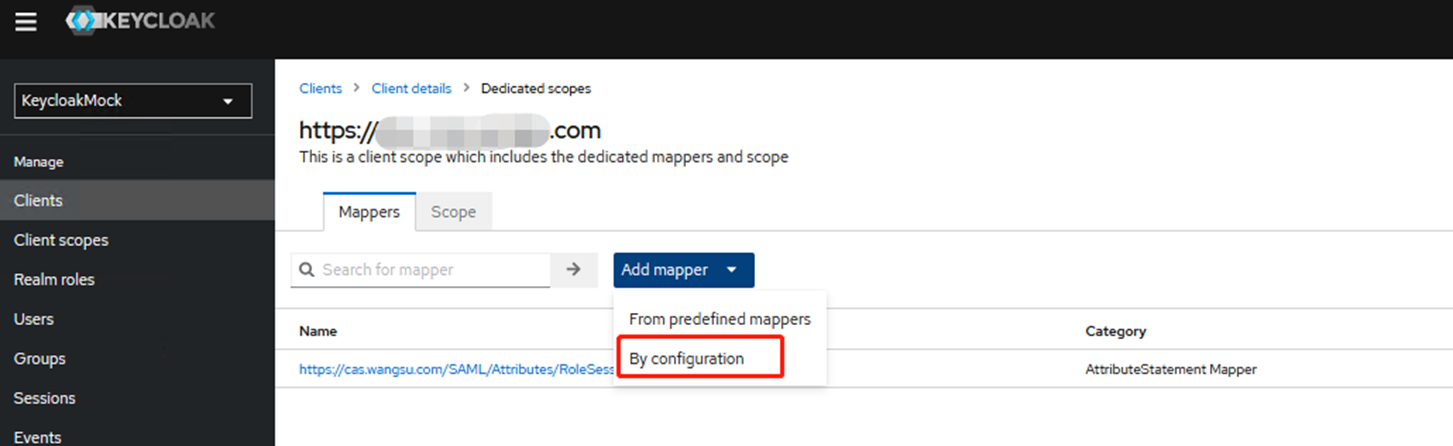Go to Users in sidebar
The width and height of the screenshot is (1453, 446).
[34, 319]
